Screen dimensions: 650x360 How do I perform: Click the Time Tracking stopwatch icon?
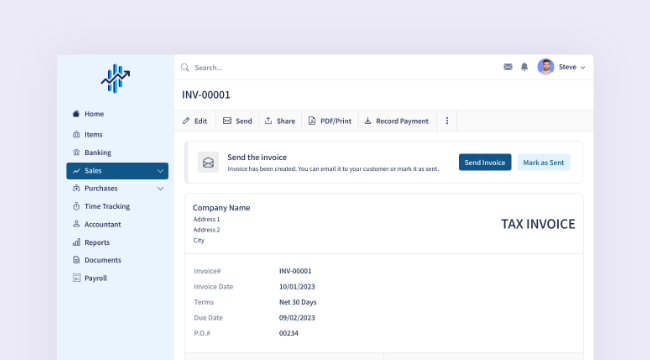(76, 206)
